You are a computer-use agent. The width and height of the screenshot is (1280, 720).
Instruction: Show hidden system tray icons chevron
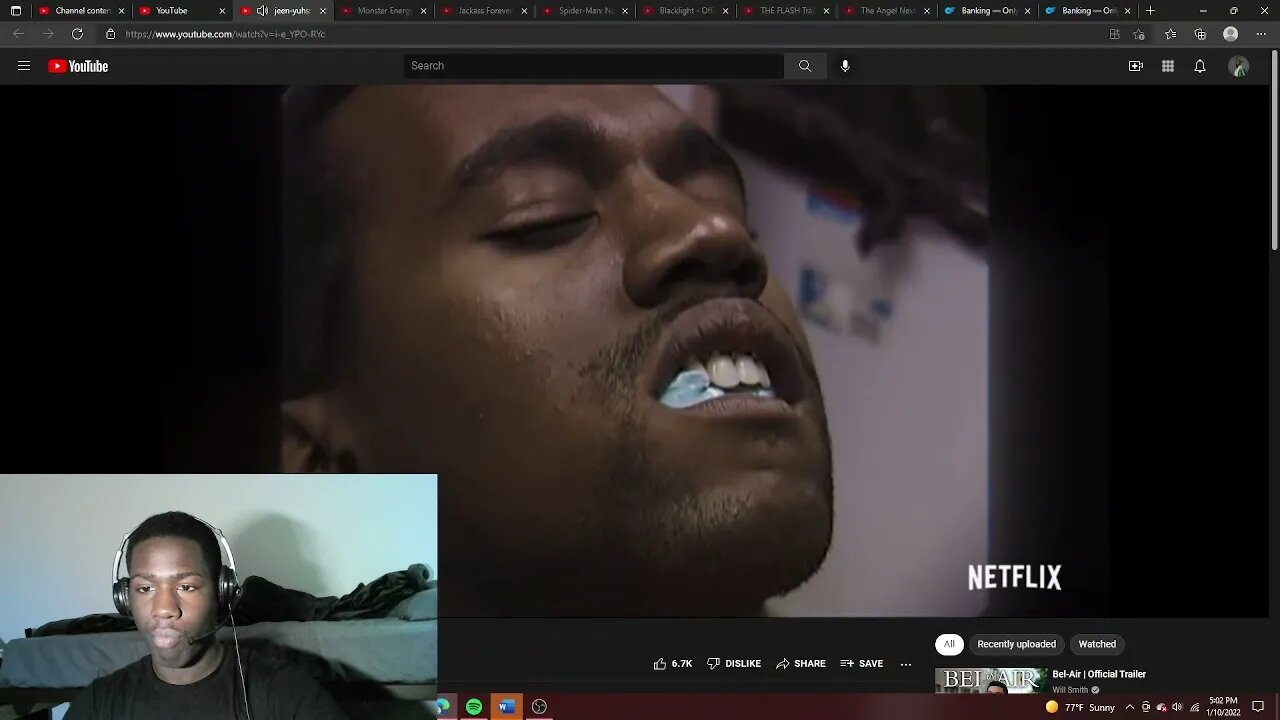pos(1130,707)
